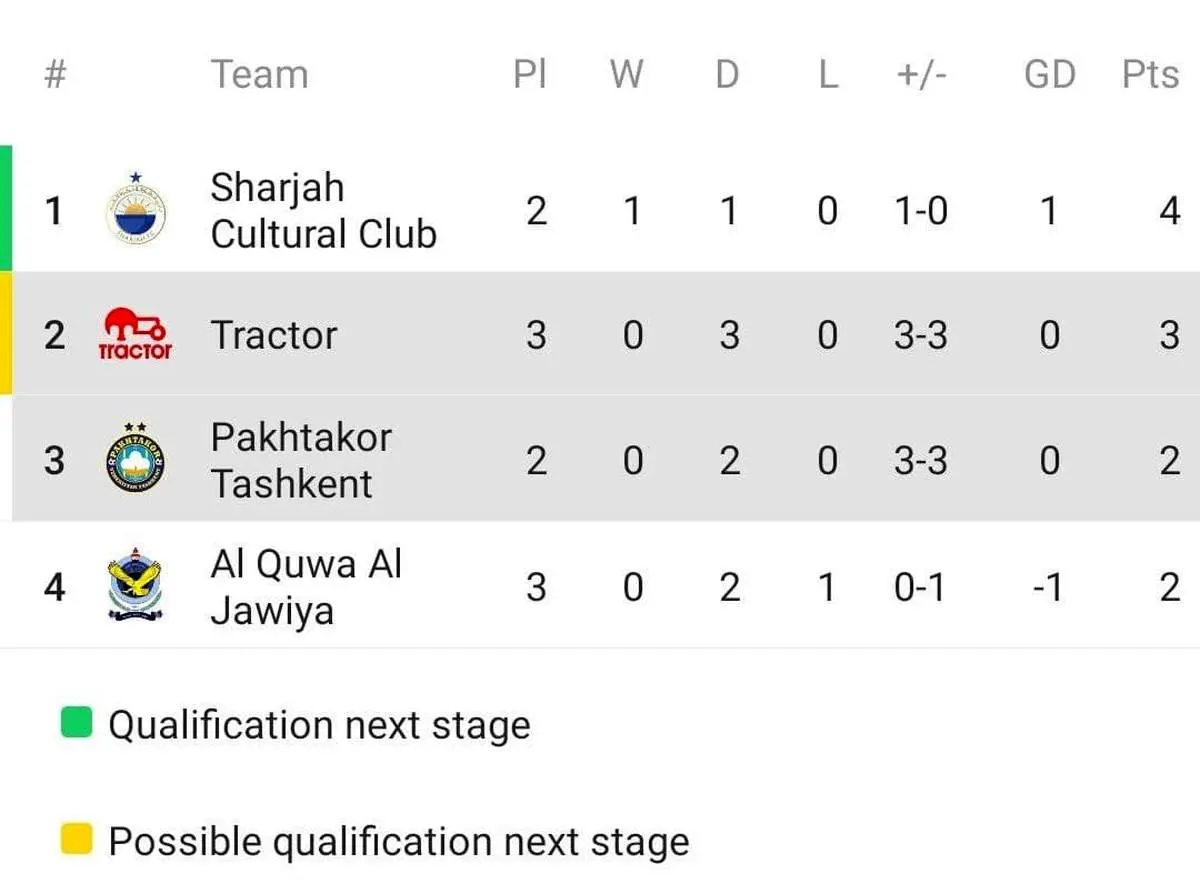Click the red Tractor club logo
Viewport: 1200px width, 894px height.
pyautogui.click(x=136, y=334)
